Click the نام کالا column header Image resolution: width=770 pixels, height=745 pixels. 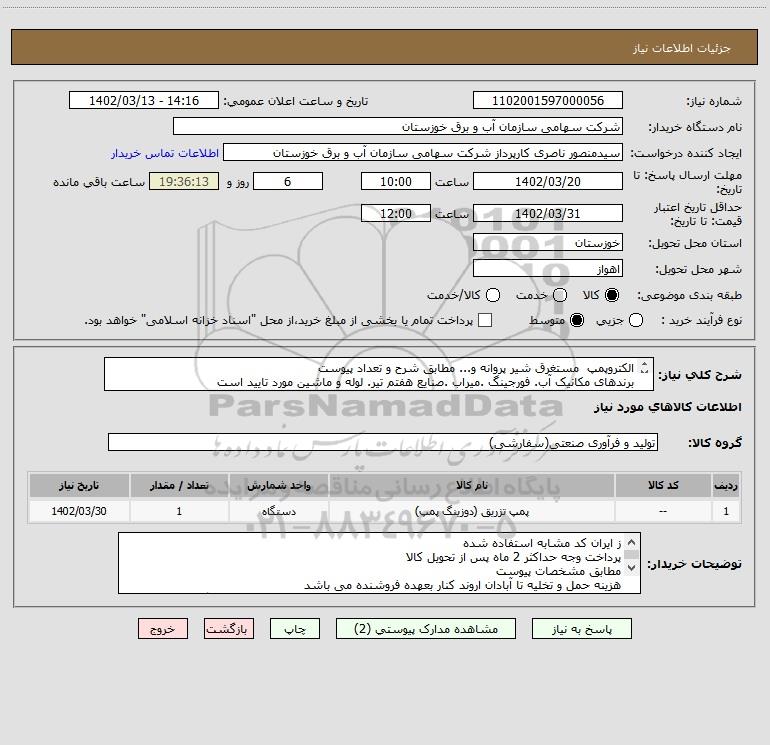coord(471,485)
